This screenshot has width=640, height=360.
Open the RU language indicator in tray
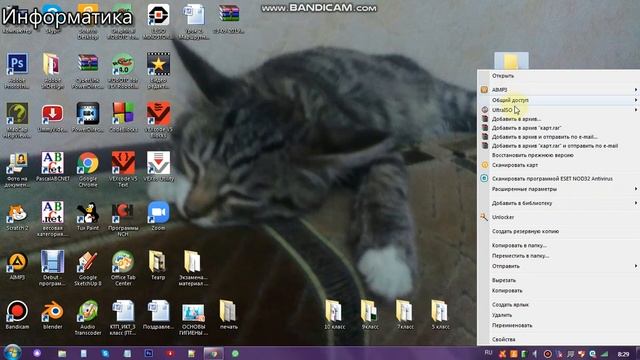[x=488, y=353]
